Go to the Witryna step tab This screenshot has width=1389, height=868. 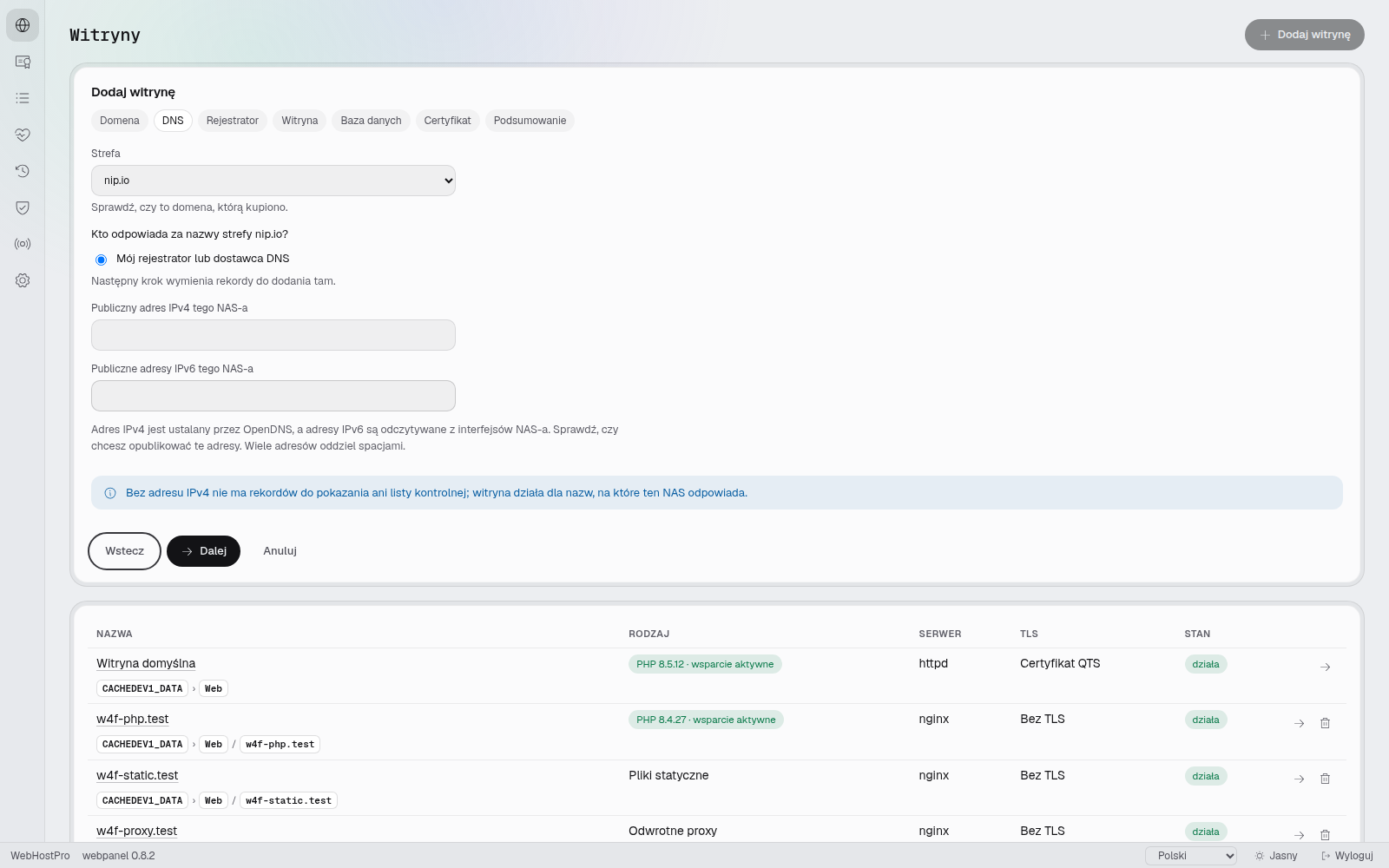300,121
